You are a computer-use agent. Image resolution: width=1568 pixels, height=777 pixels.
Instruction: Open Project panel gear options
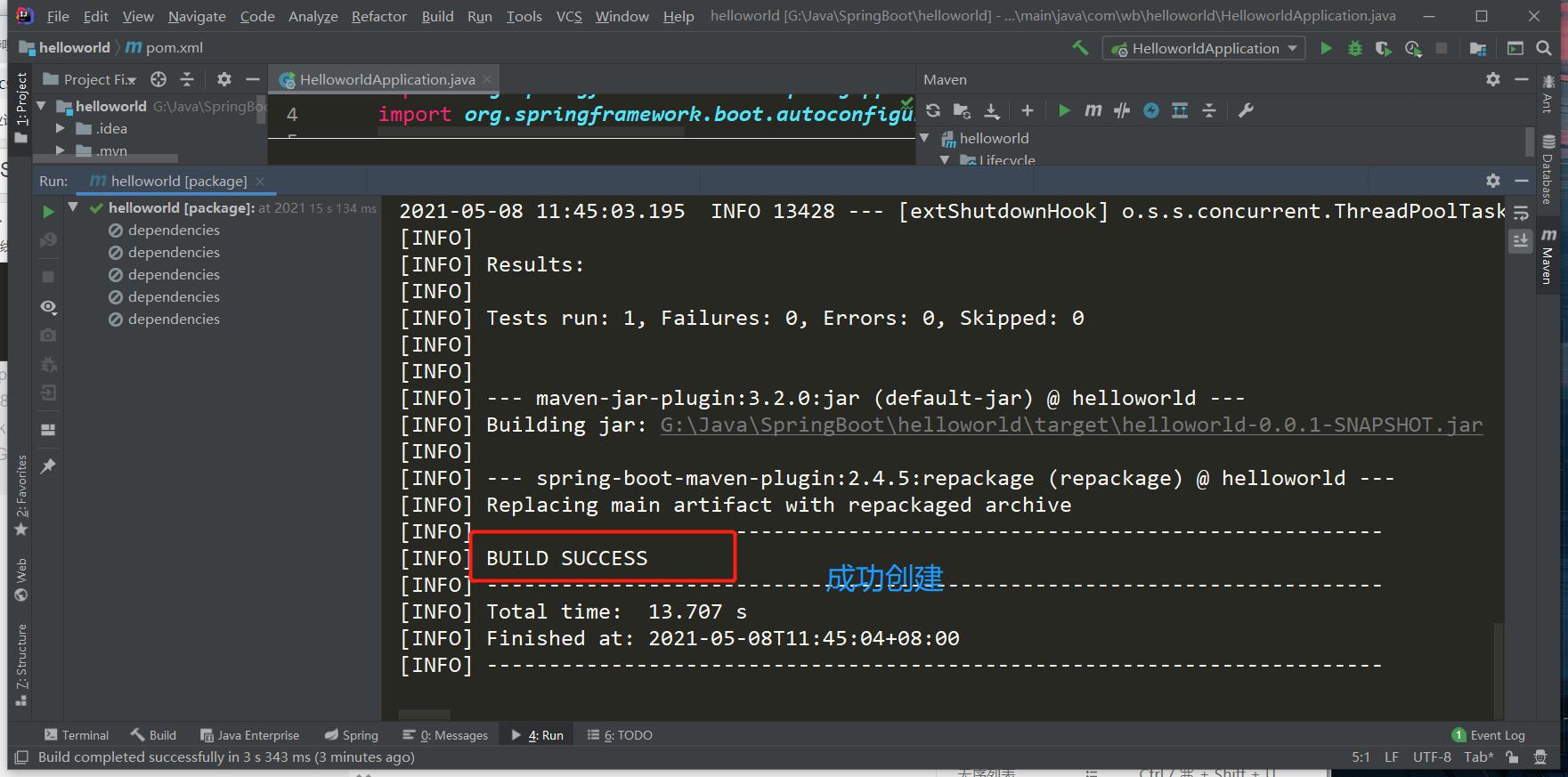pyautogui.click(x=223, y=79)
